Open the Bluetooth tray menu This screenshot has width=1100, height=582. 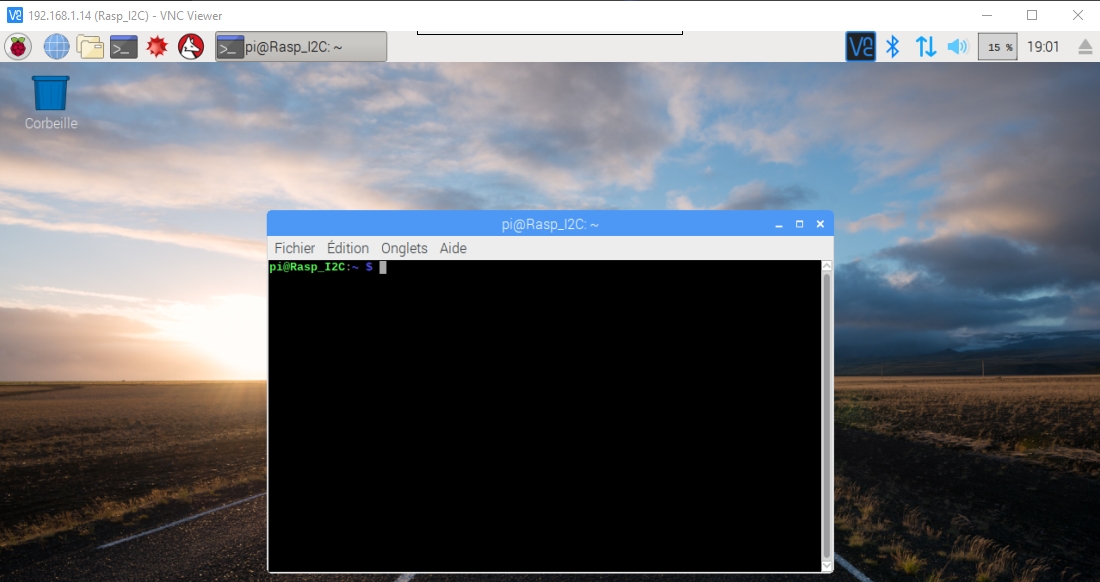[x=894, y=46]
